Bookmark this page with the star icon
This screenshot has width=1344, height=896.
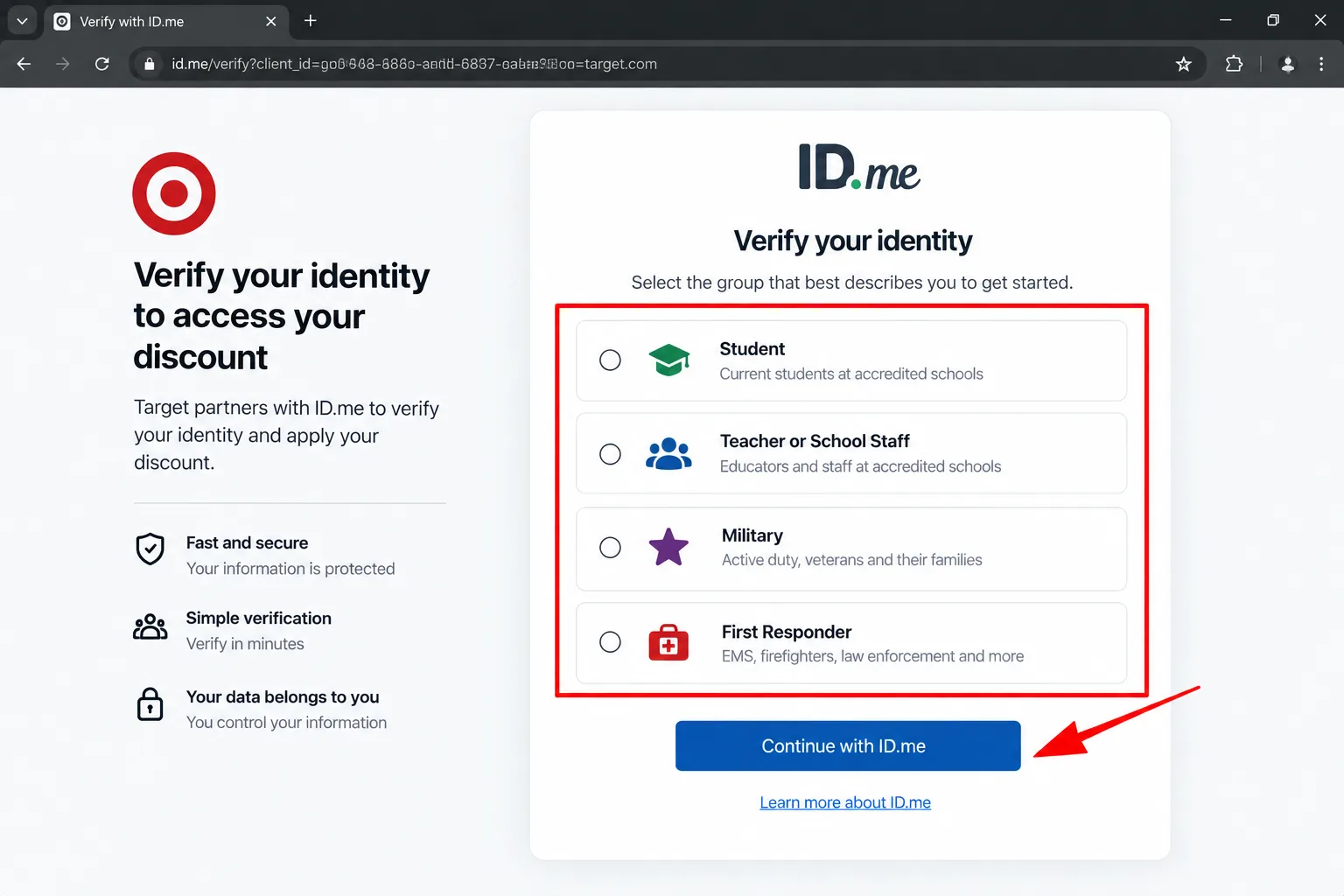tap(1184, 64)
